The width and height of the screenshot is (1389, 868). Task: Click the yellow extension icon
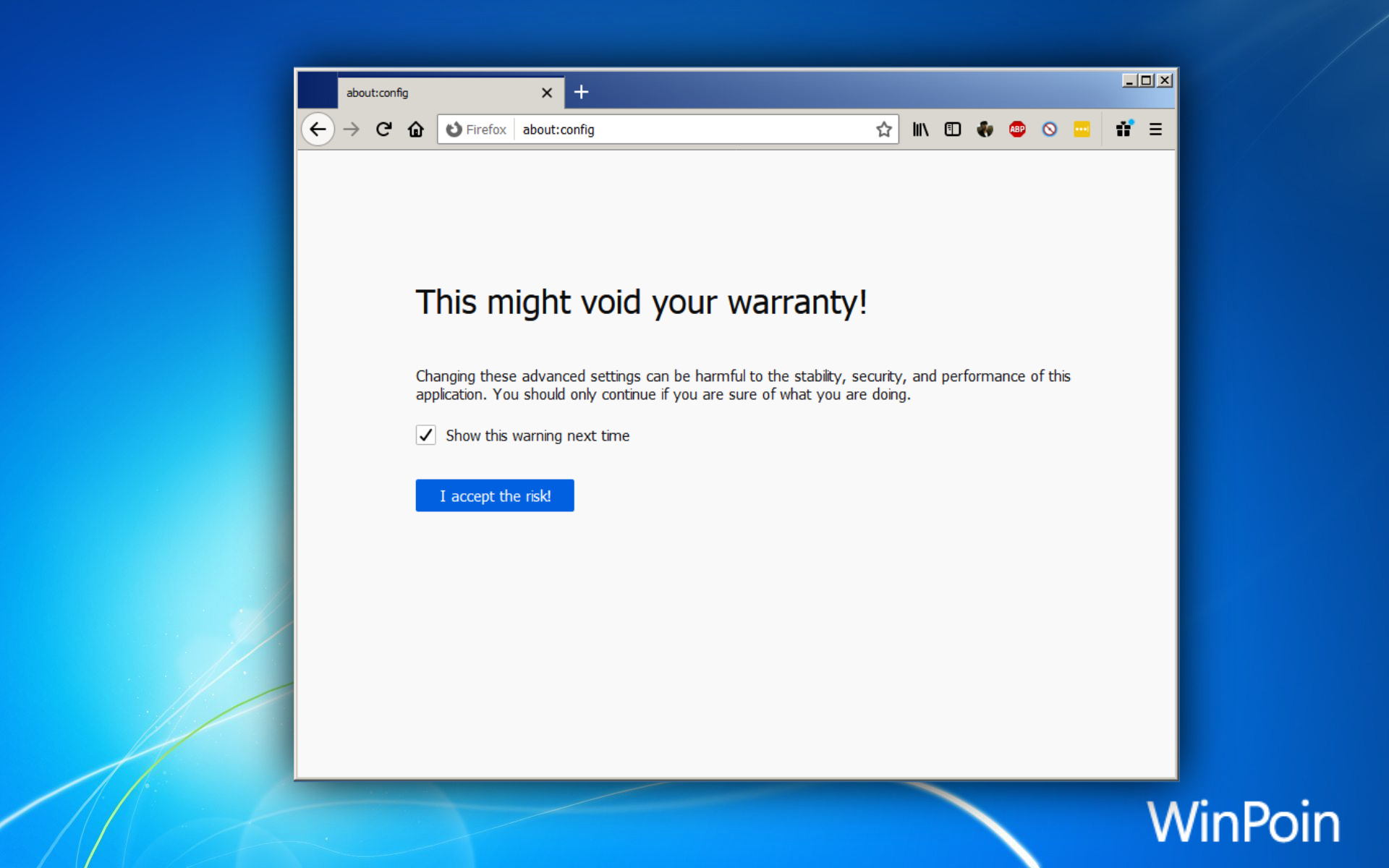(x=1082, y=129)
